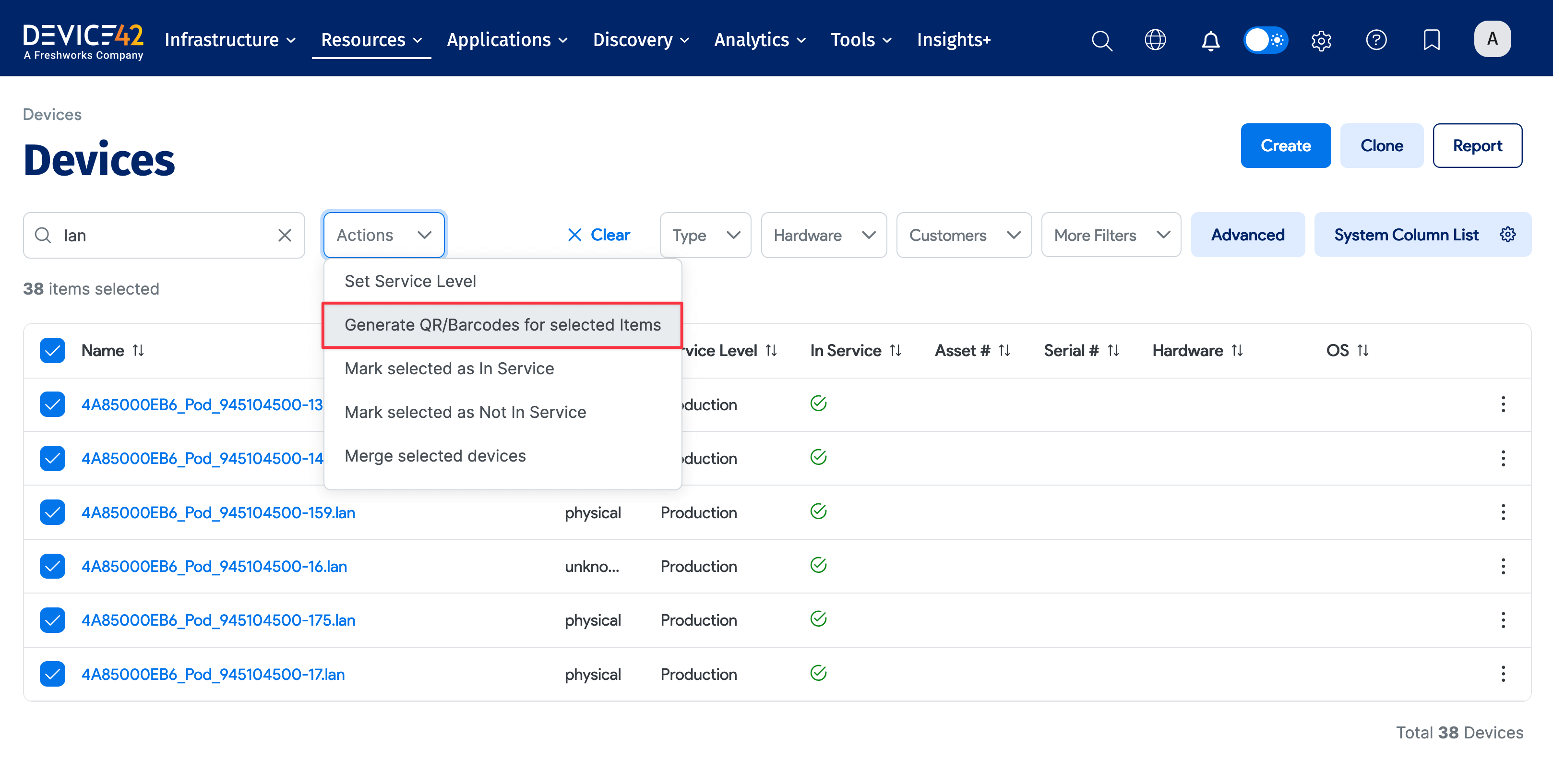The width and height of the screenshot is (1553, 784).
Task: Uncheck the 4A85000EB6_Pod_945104500-175.lan row checkbox
Action: (52, 620)
